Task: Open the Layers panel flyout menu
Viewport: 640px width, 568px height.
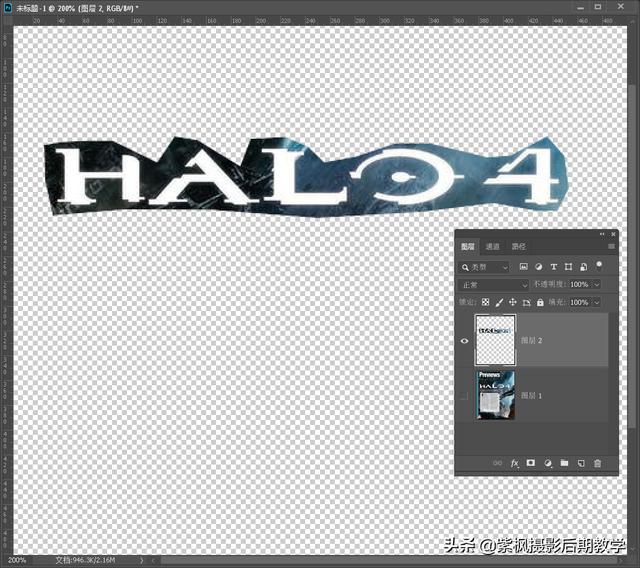Action: [x=611, y=246]
